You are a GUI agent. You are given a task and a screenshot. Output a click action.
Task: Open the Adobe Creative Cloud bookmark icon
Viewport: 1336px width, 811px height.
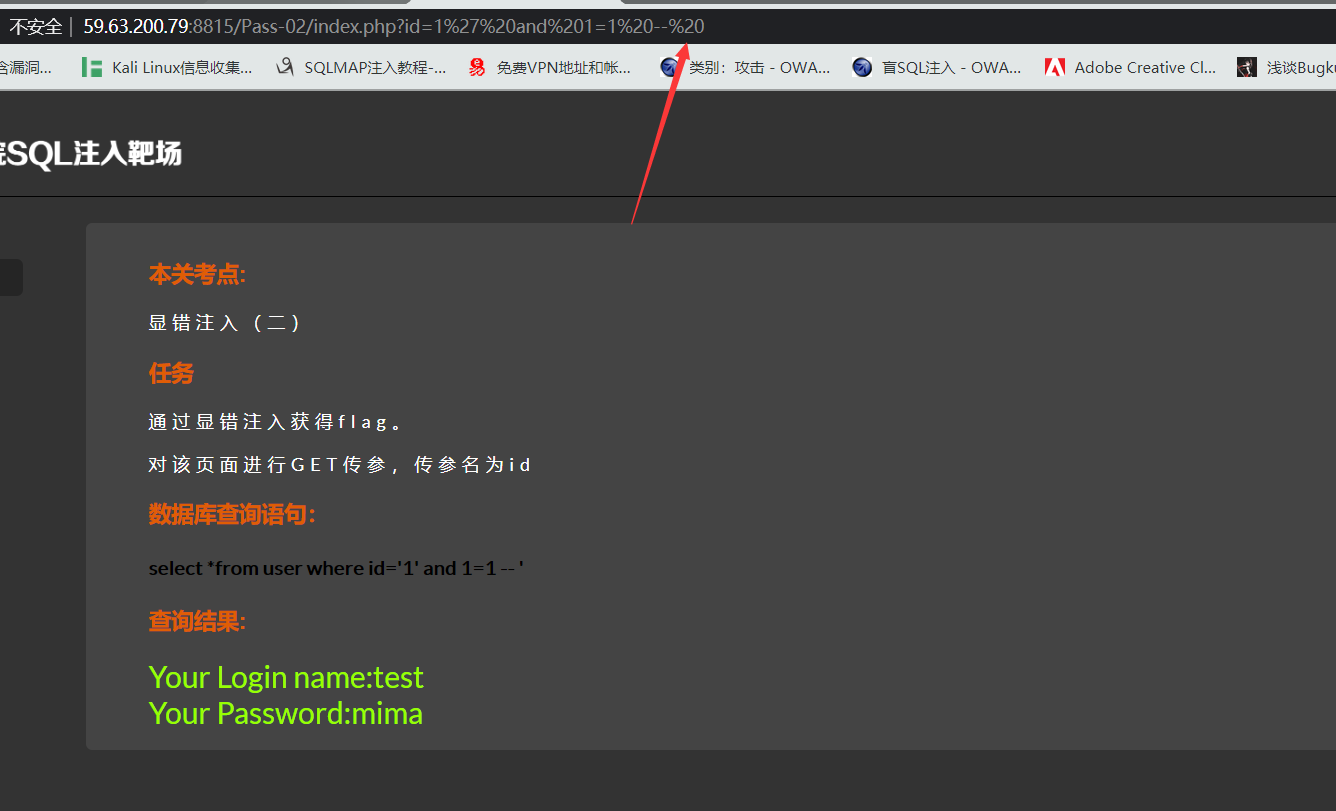point(1054,68)
